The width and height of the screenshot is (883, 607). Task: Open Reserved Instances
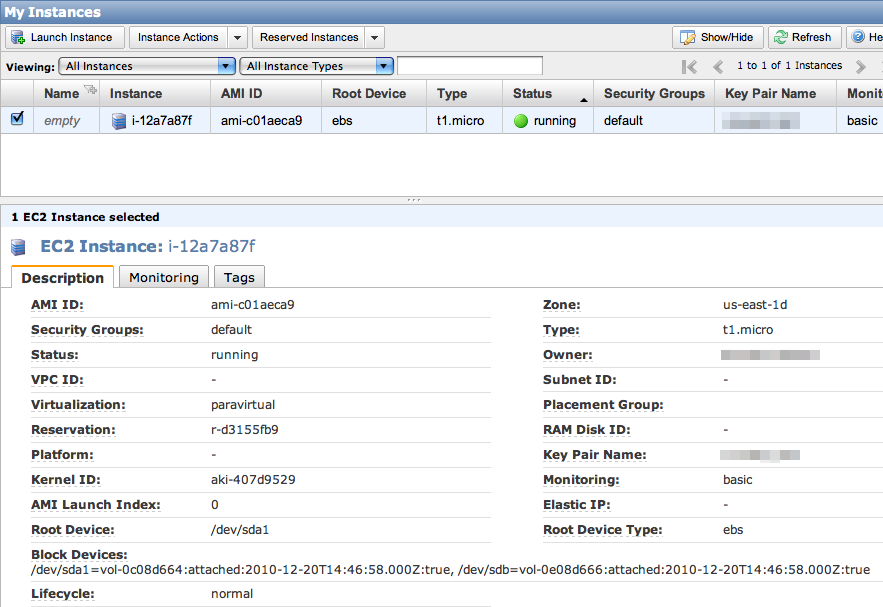(309, 37)
